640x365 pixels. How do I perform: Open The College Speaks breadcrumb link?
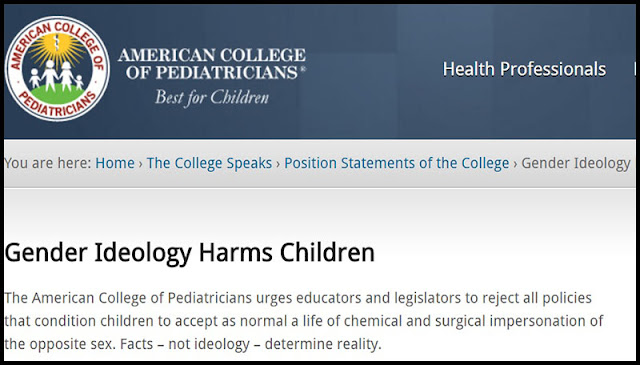(x=209, y=163)
